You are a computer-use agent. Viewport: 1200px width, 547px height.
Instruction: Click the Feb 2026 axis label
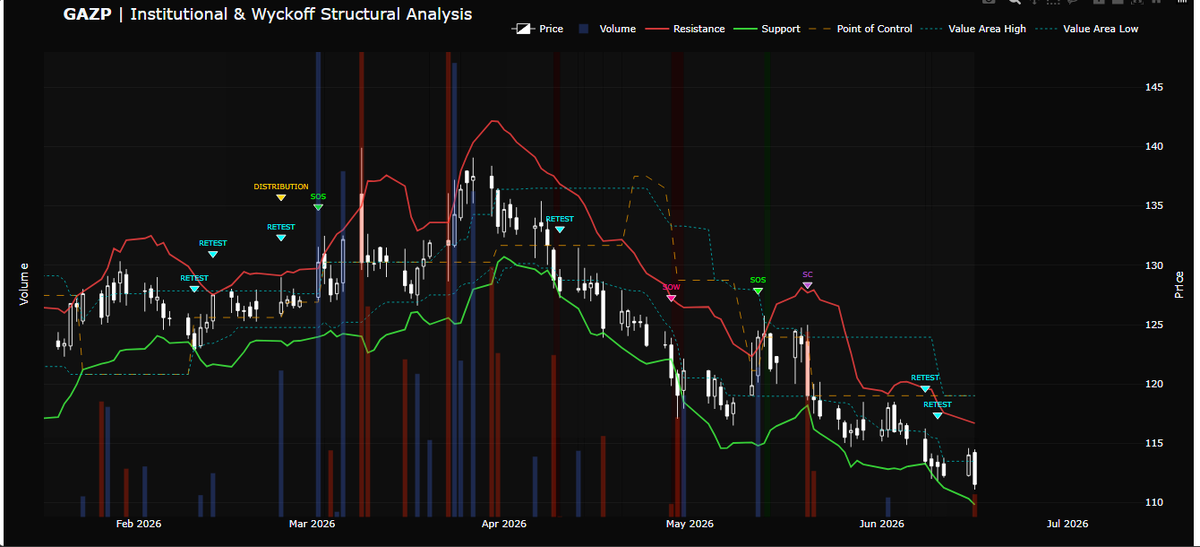[139, 523]
